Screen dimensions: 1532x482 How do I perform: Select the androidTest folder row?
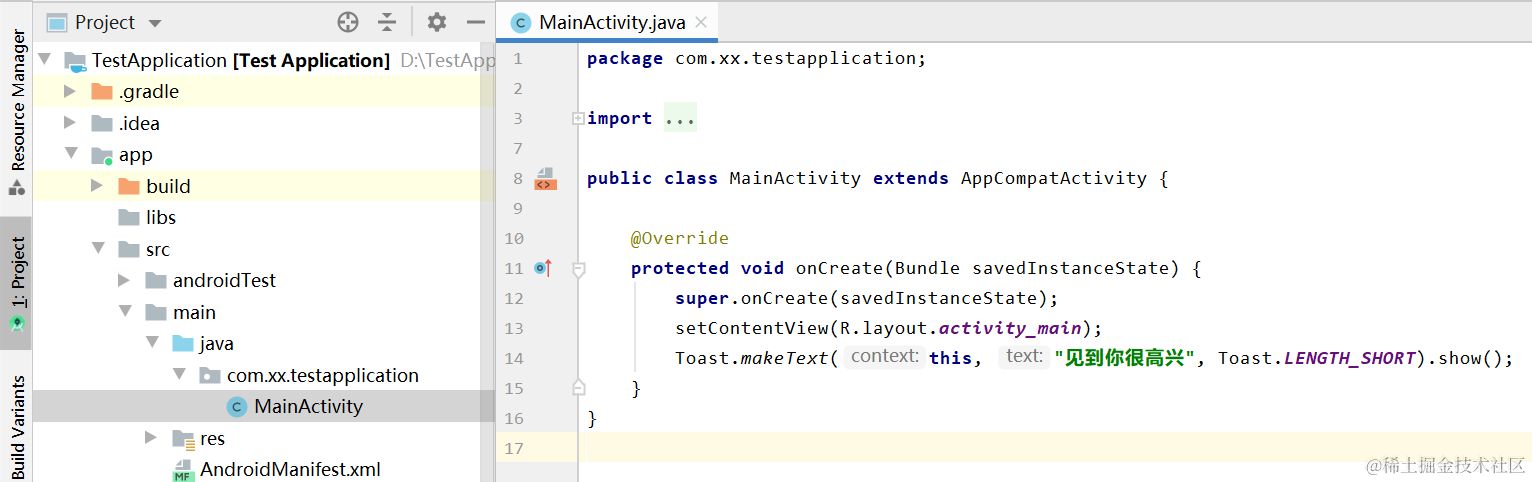(265, 281)
